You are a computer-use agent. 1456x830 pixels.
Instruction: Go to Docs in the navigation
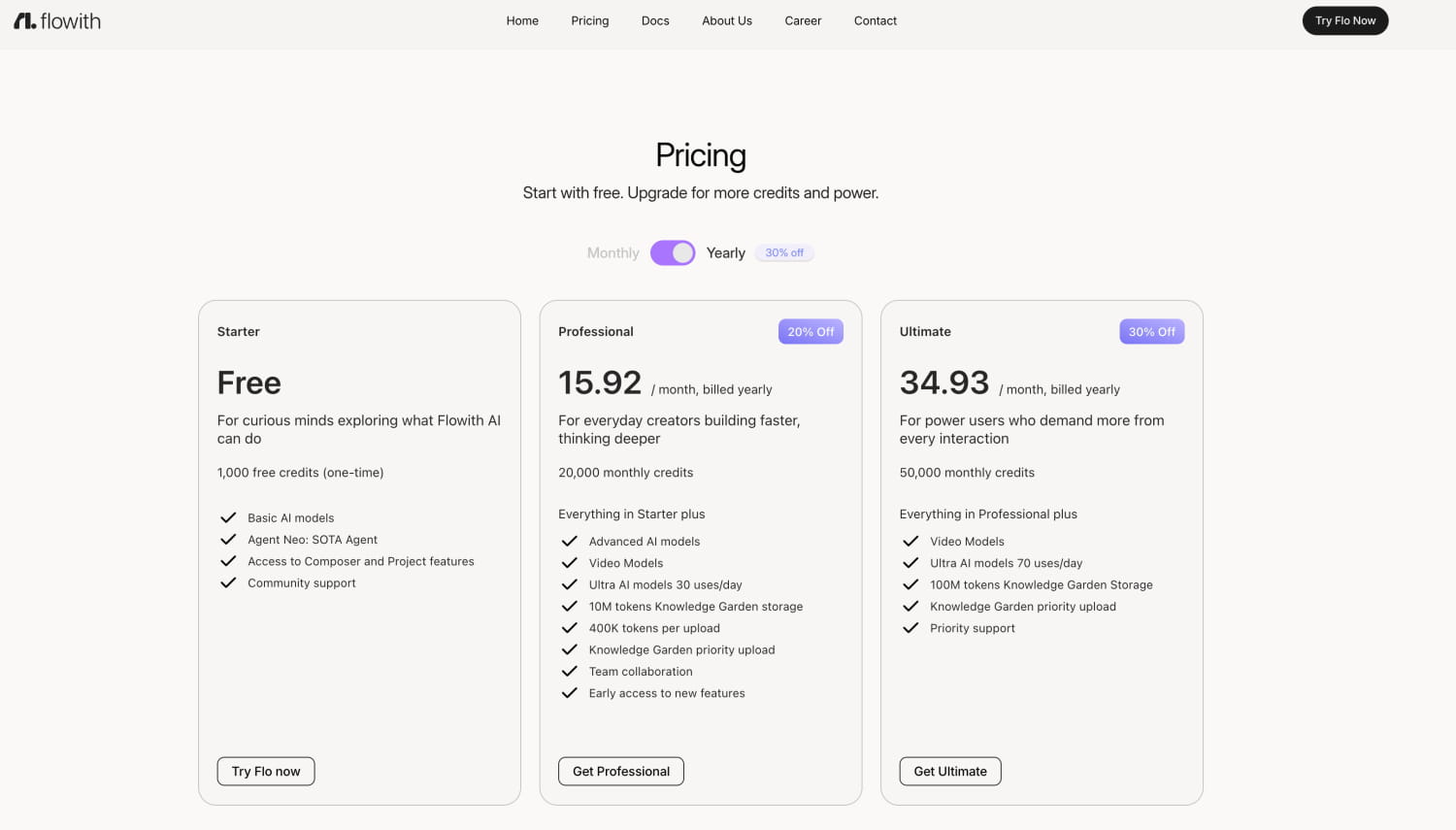(x=655, y=20)
